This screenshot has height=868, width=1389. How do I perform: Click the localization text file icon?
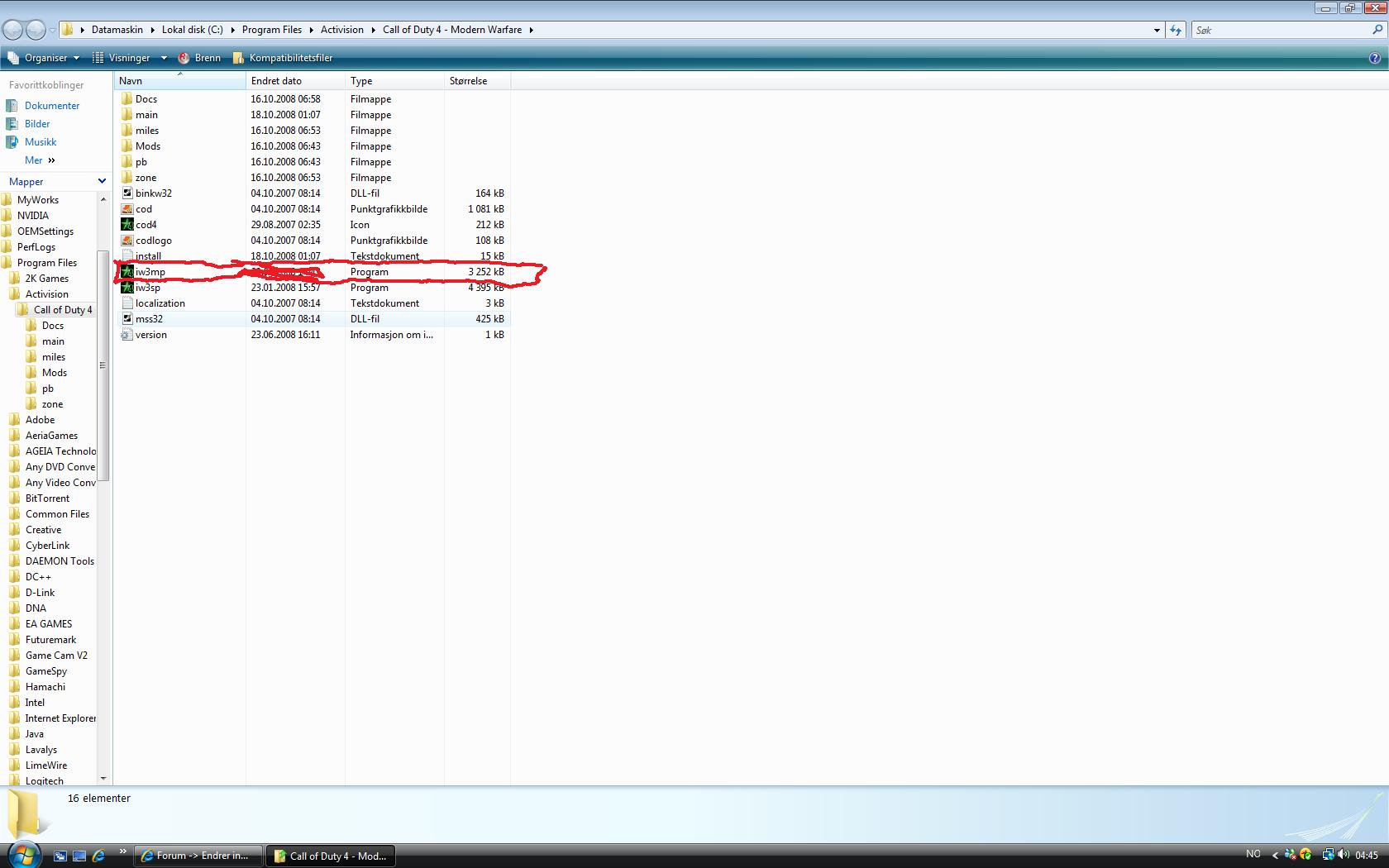(127, 303)
